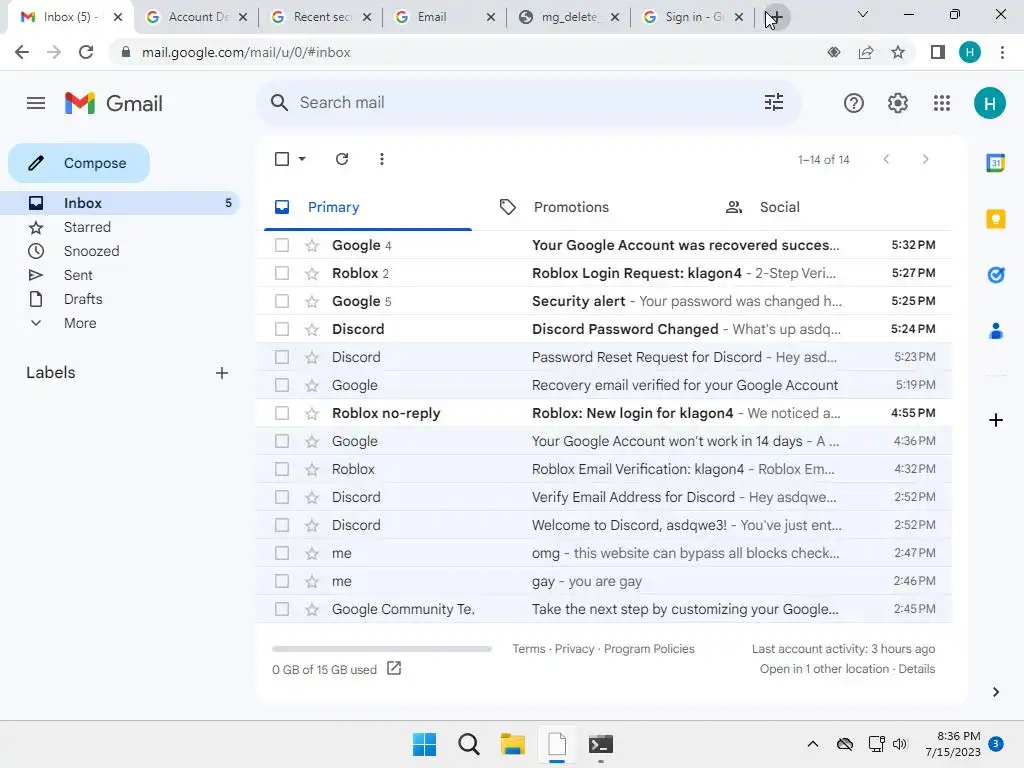This screenshot has width=1024, height=768.
Task: Click the Gmail logo
Action: [x=114, y=103]
